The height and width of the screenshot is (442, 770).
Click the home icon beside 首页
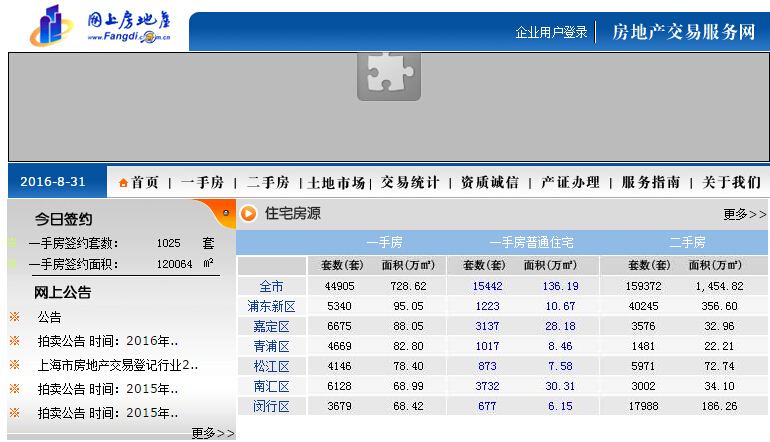click(x=123, y=183)
